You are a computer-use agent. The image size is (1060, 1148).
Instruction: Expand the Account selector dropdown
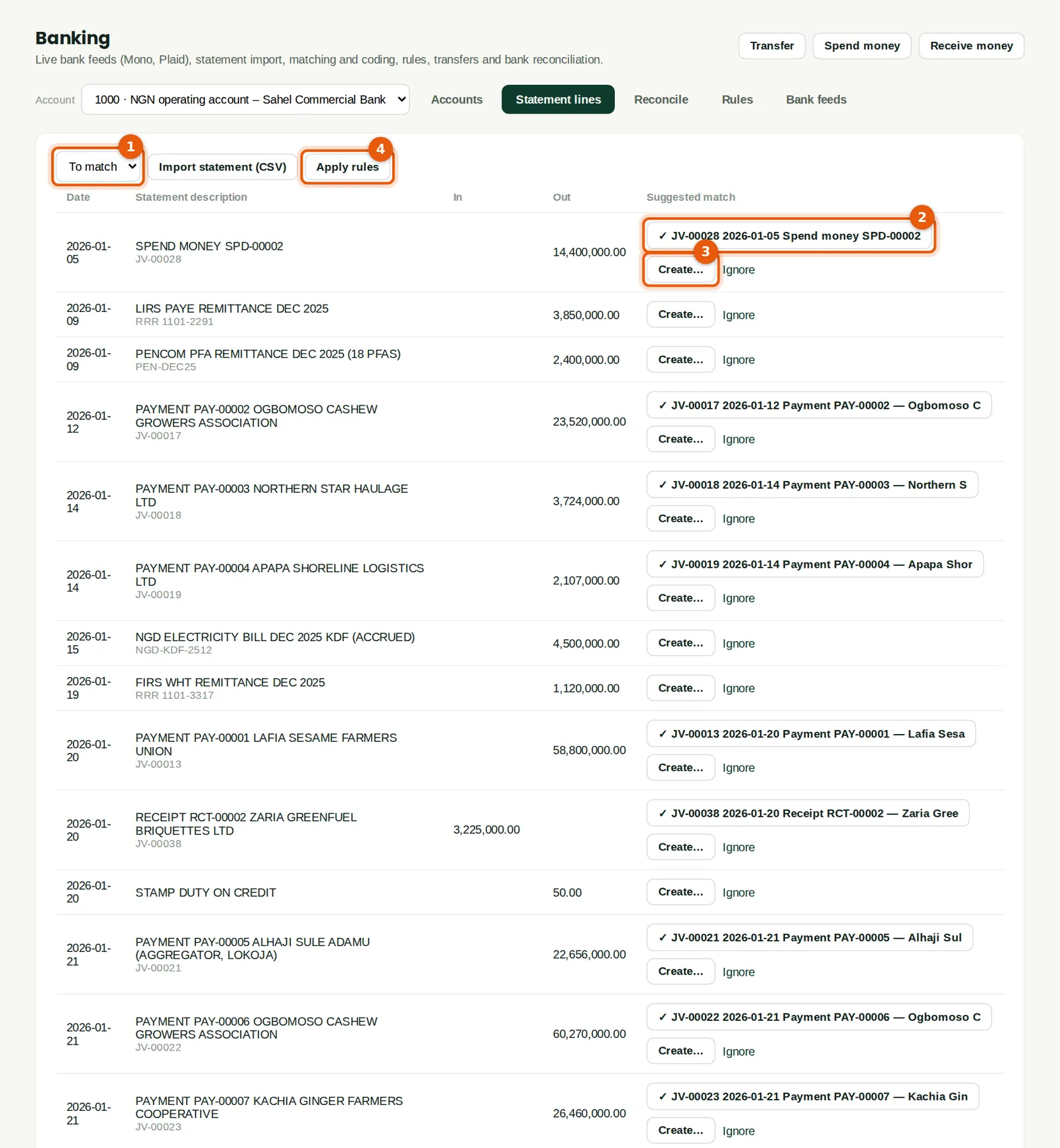245,99
